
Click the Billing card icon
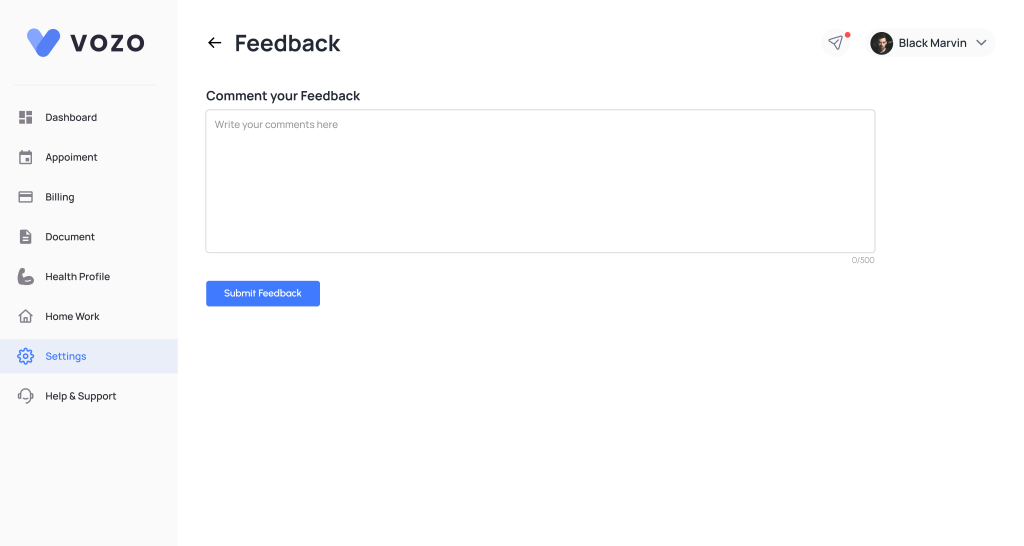pos(26,197)
